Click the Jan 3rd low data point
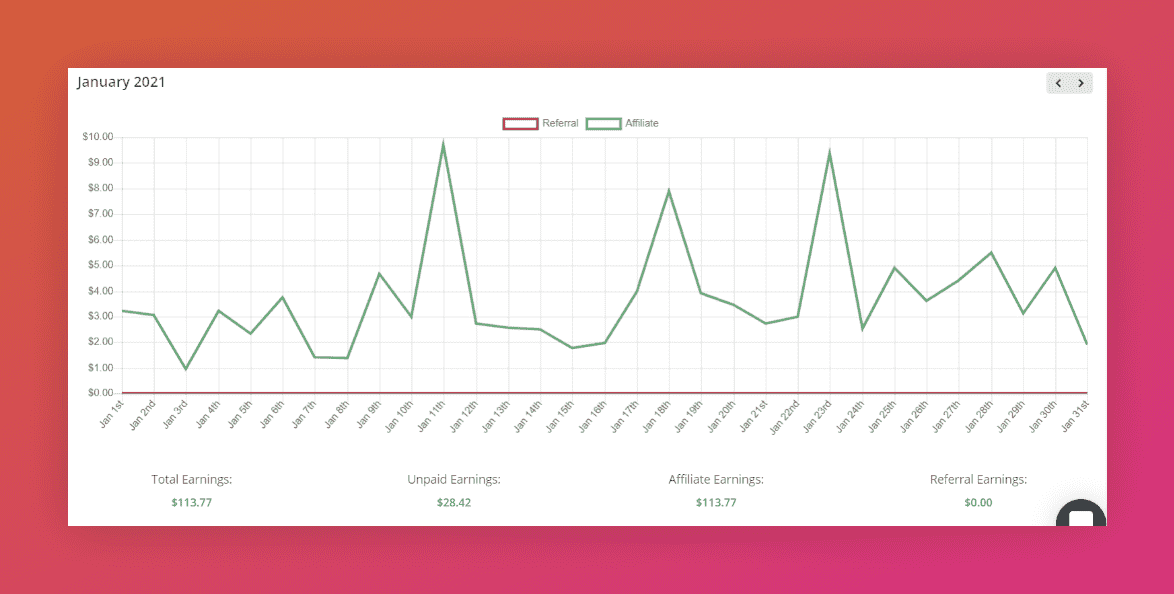The width and height of the screenshot is (1174, 594). click(x=186, y=369)
